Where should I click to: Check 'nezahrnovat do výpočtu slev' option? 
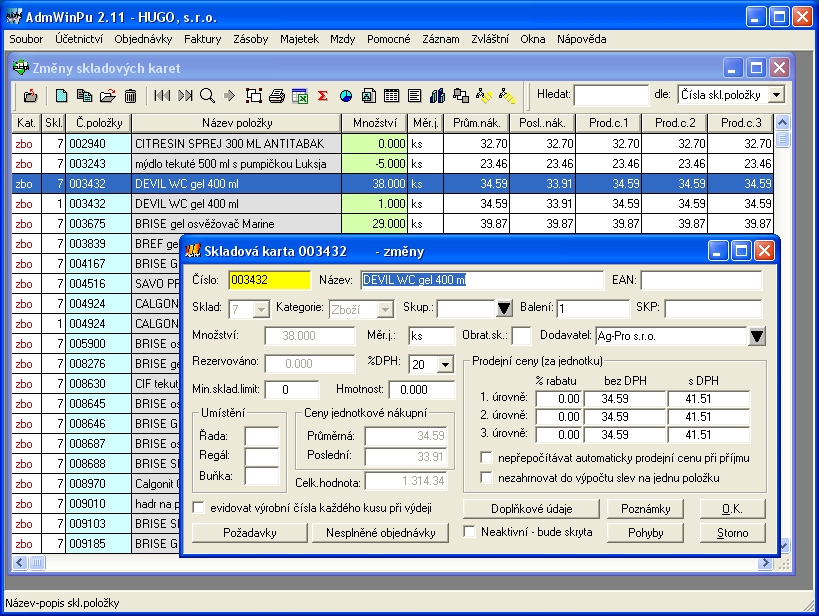(487, 479)
